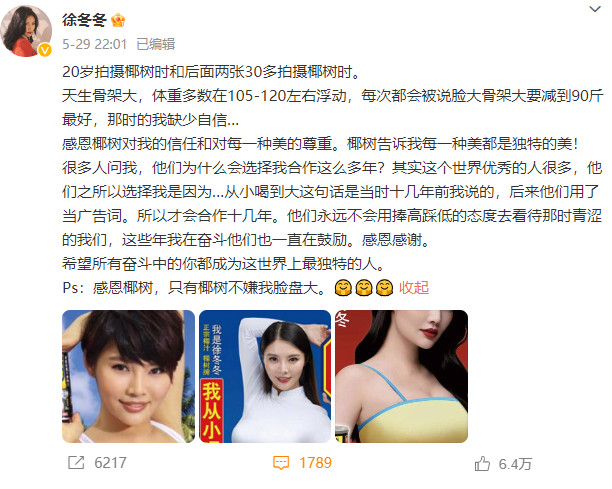This screenshot has width=612, height=489.
Task: Open the yellow top third photo thumbnail
Action: point(402,376)
